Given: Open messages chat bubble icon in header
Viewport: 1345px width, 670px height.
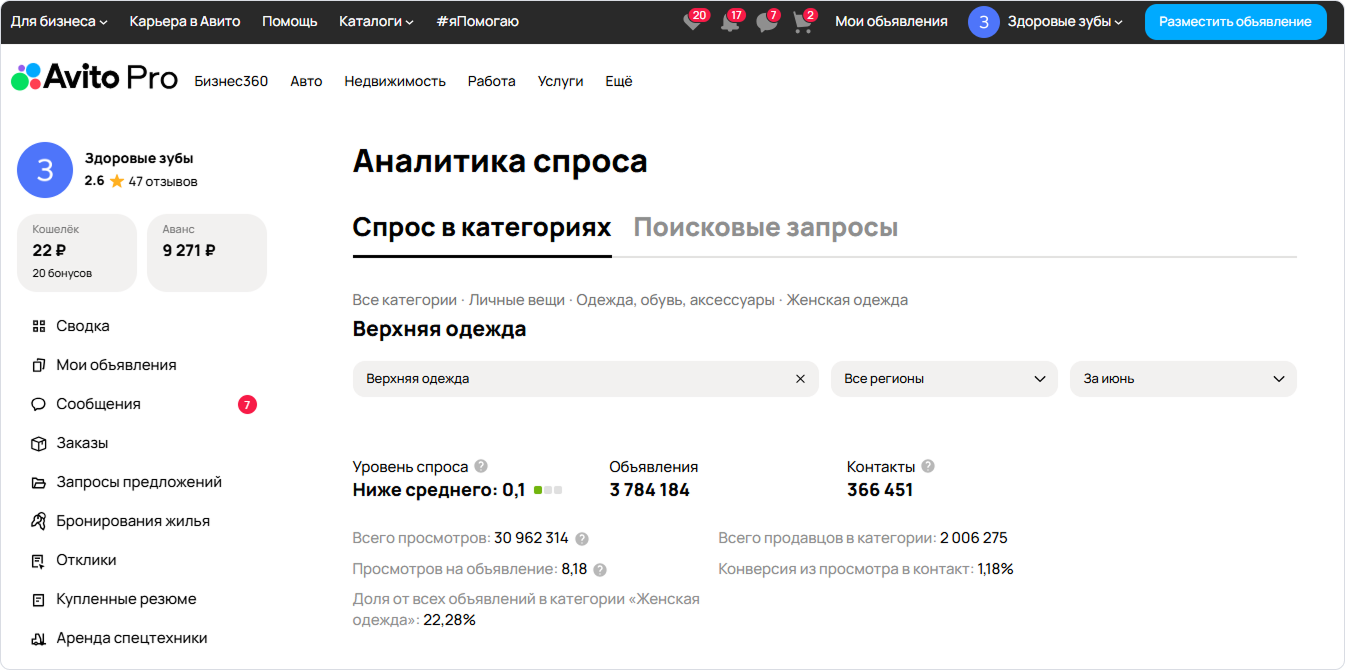Looking at the screenshot, I should pos(767,22).
